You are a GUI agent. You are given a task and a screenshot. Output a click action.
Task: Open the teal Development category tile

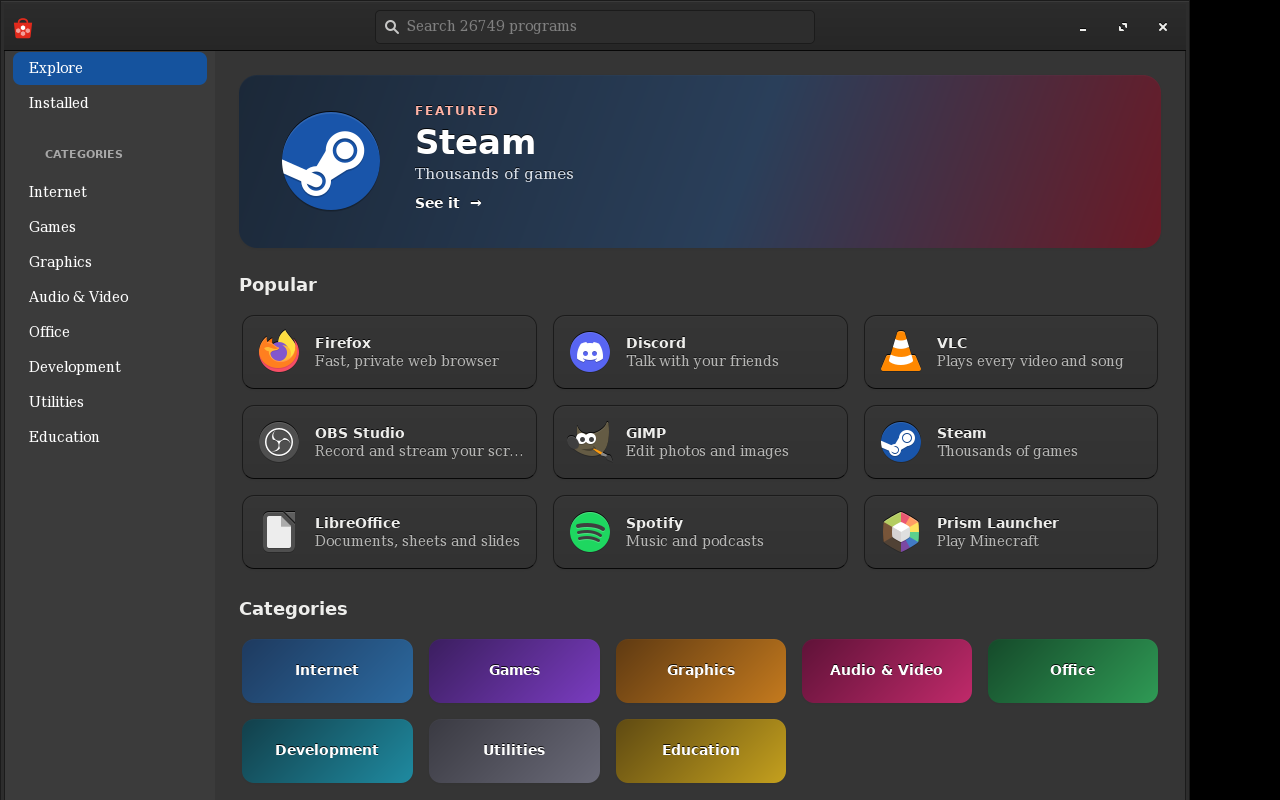point(327,751)
